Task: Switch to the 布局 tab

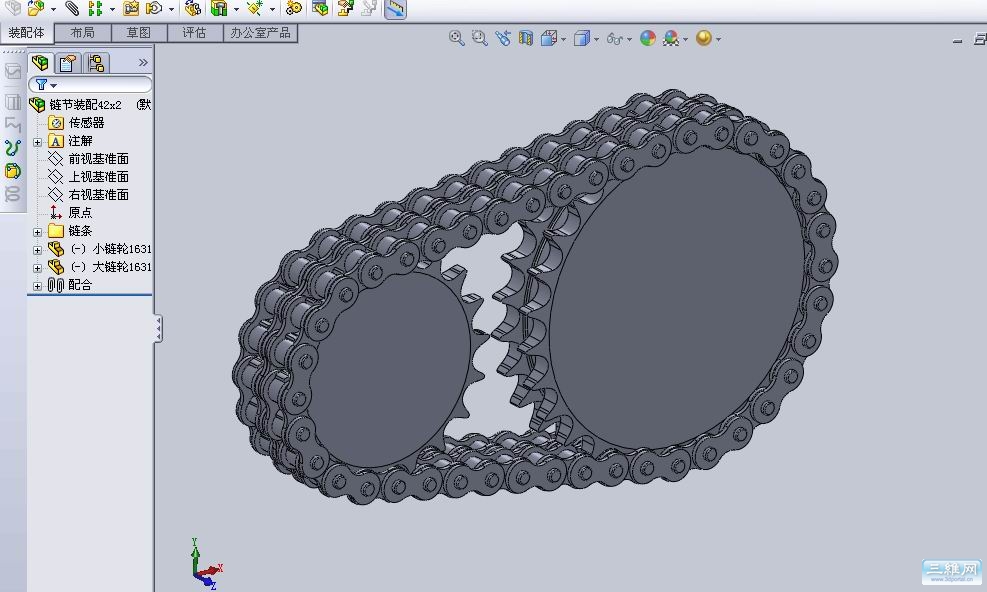Action: pyautogui.click(x=82, y=33)
